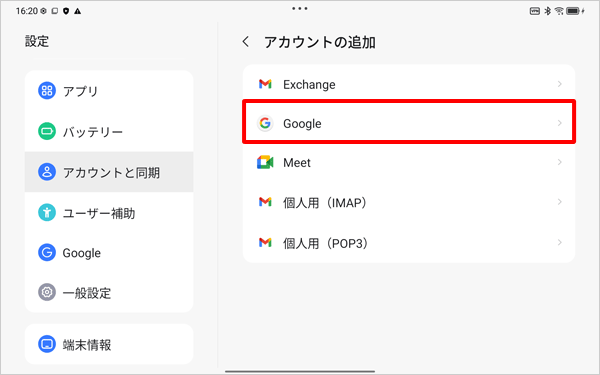The image size is (600, 375).
Task: Tap the Gmail icon beside 個人用（POP3）
Action: click(265, 242)
